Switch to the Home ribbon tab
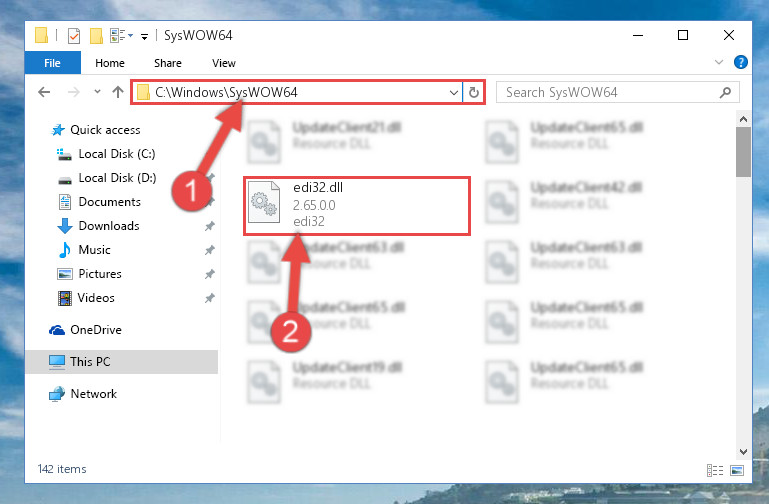The height and width of the screenshot is (504, 769). pyautogui.click(x=110, y=63)
